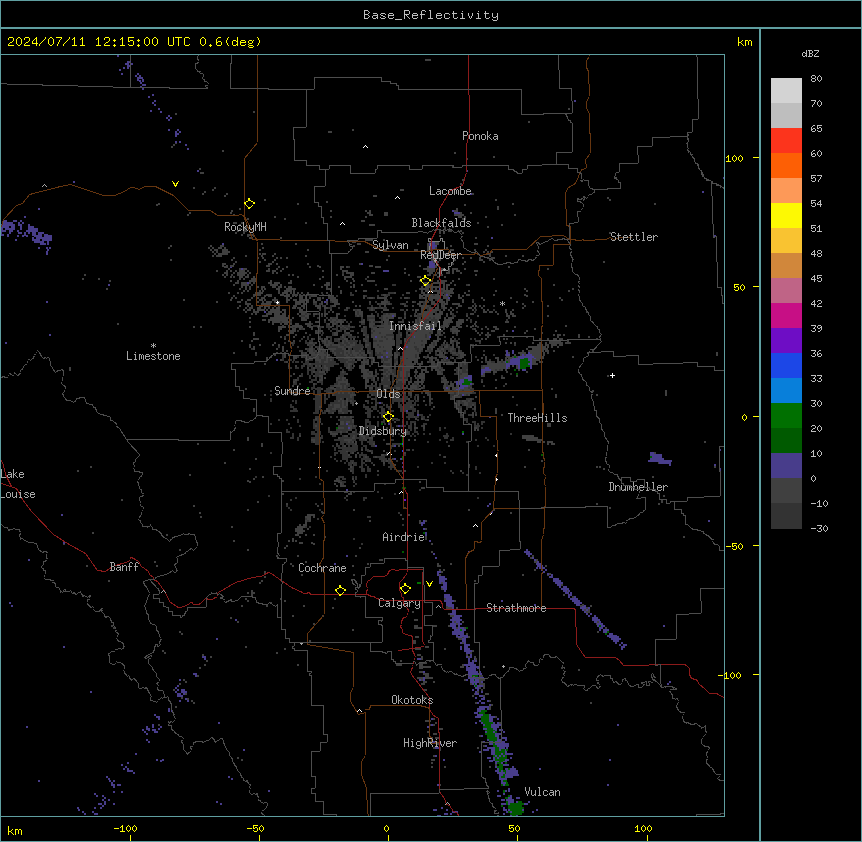The width and height of the screenshot is (862, 842).
Task: Click the dBZ legend heading
Action: 810,54
